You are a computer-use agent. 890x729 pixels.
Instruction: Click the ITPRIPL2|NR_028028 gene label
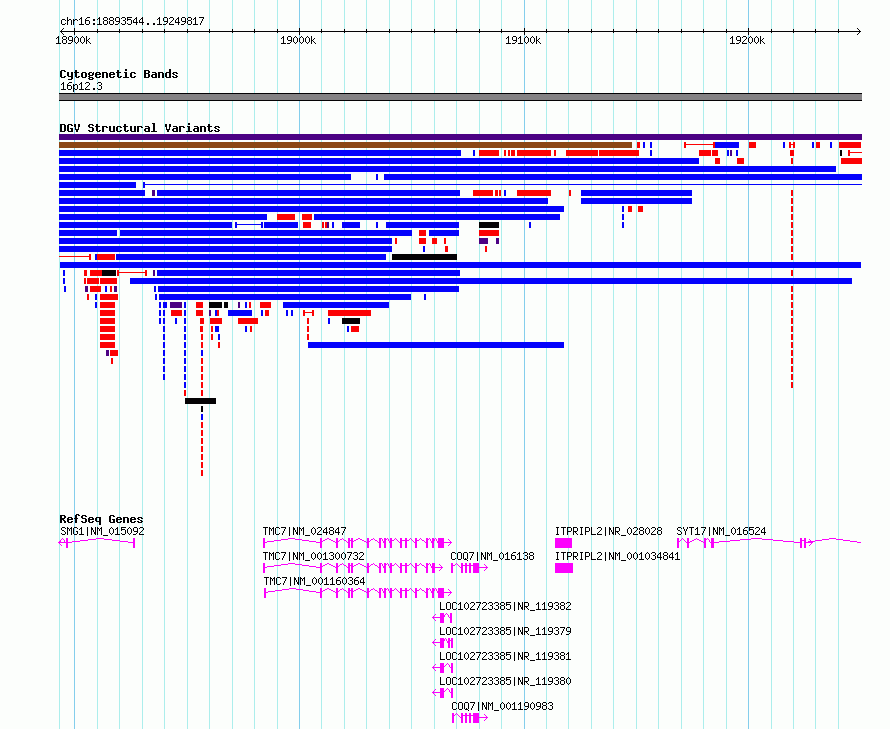(608, 531)
